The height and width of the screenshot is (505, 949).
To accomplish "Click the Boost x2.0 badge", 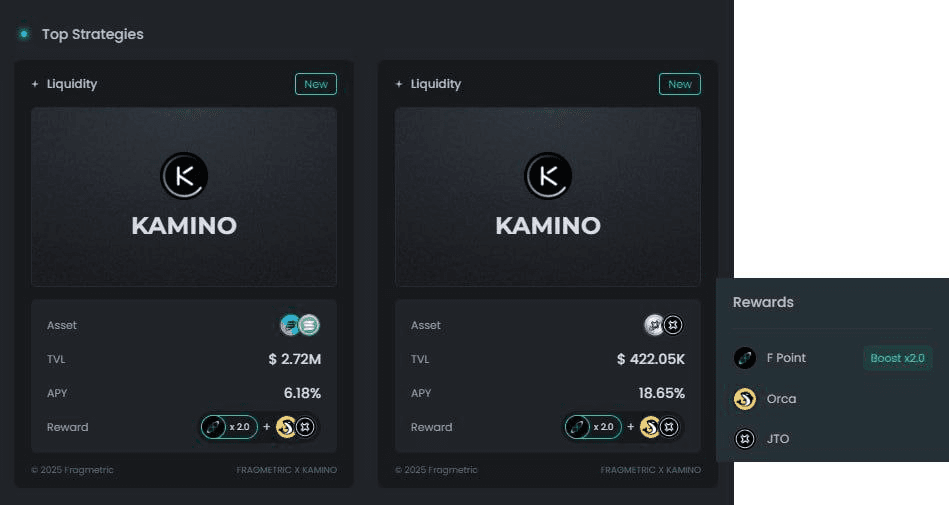I will [898, 358].
